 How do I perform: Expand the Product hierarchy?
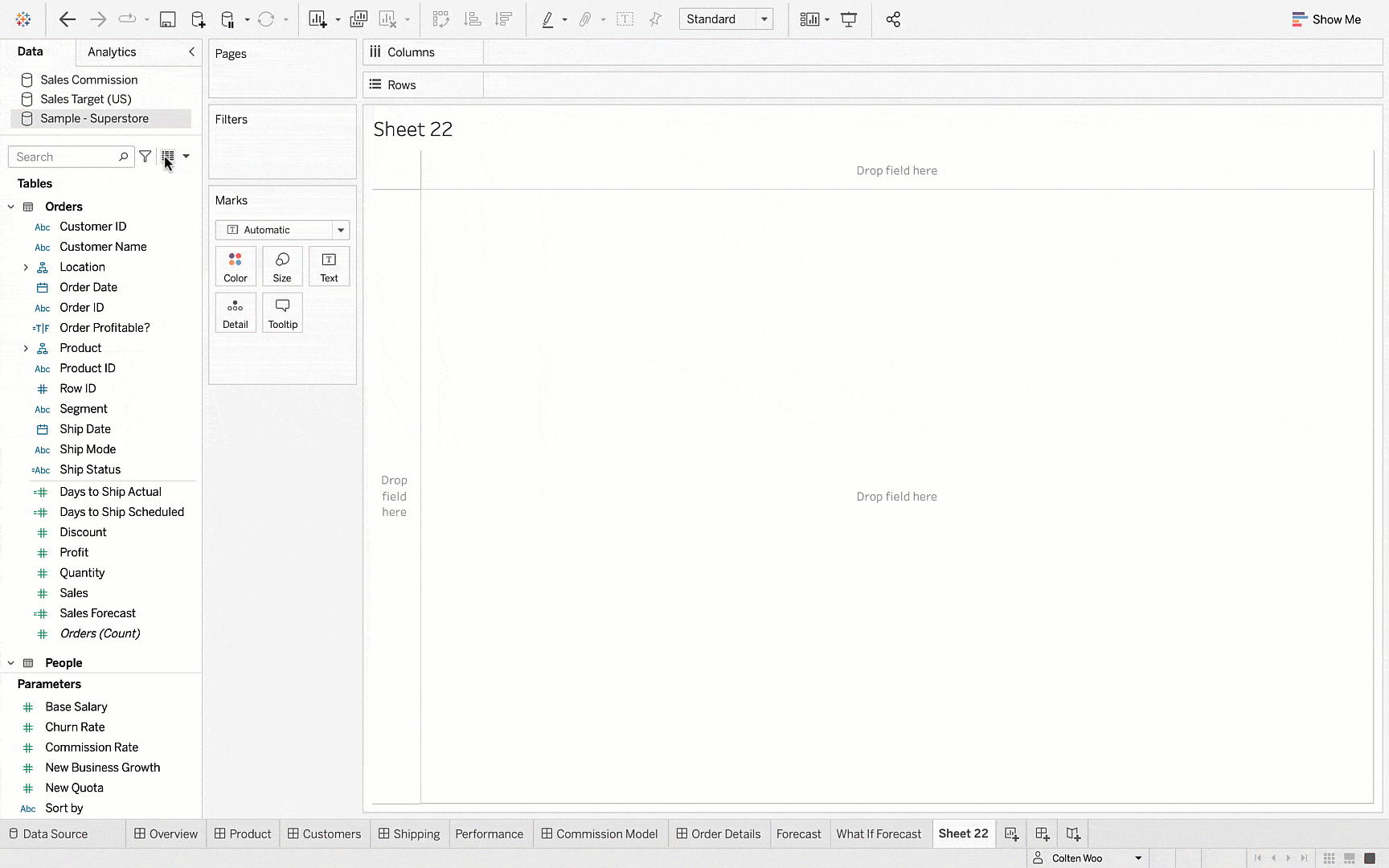coord(26,348)
